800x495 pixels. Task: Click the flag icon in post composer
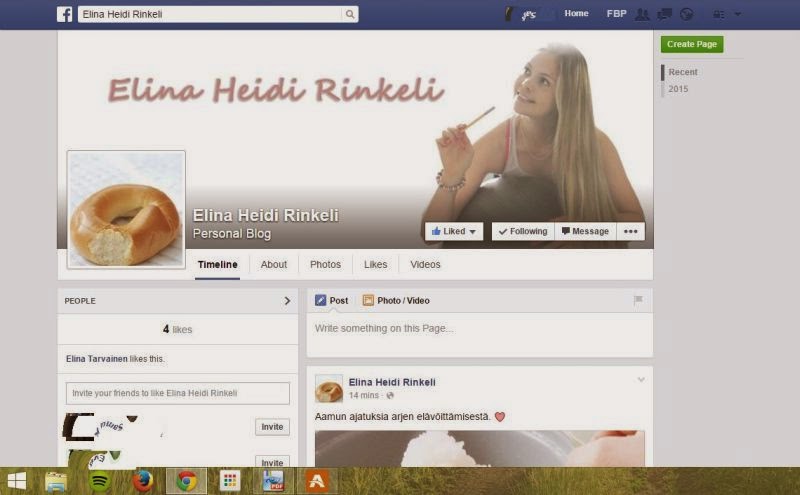(x=638, y=300)
